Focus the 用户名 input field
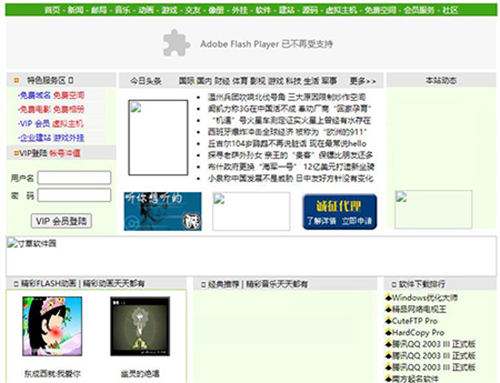The image size is (500, 383). pyautogui.click(x=74, y=178)
